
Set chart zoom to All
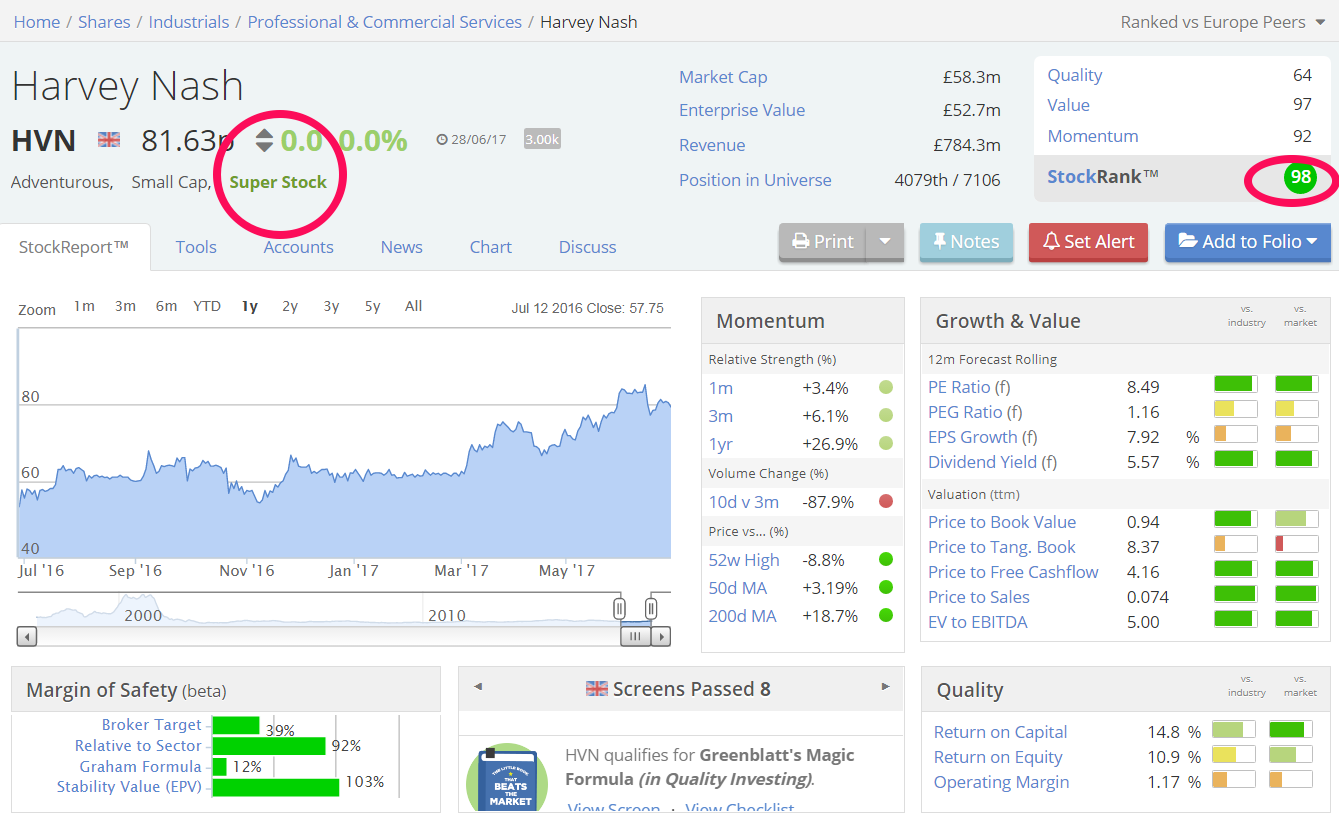413,306
